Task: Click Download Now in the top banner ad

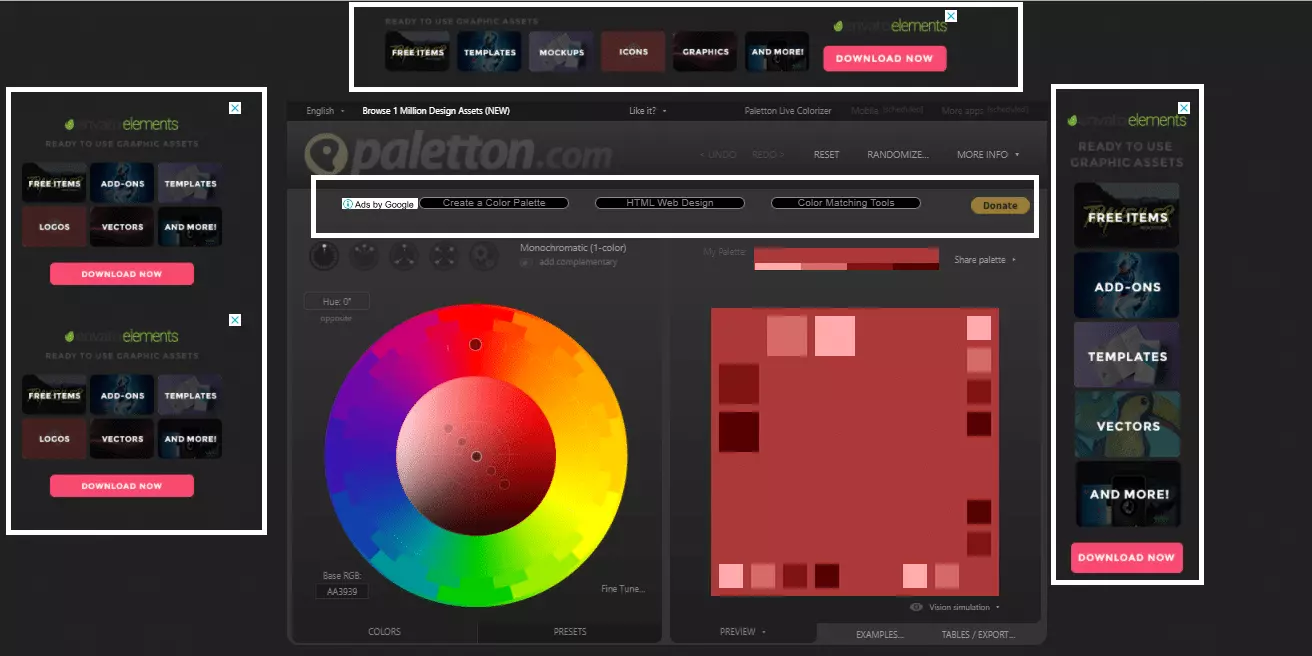Action: click(884, 58)
